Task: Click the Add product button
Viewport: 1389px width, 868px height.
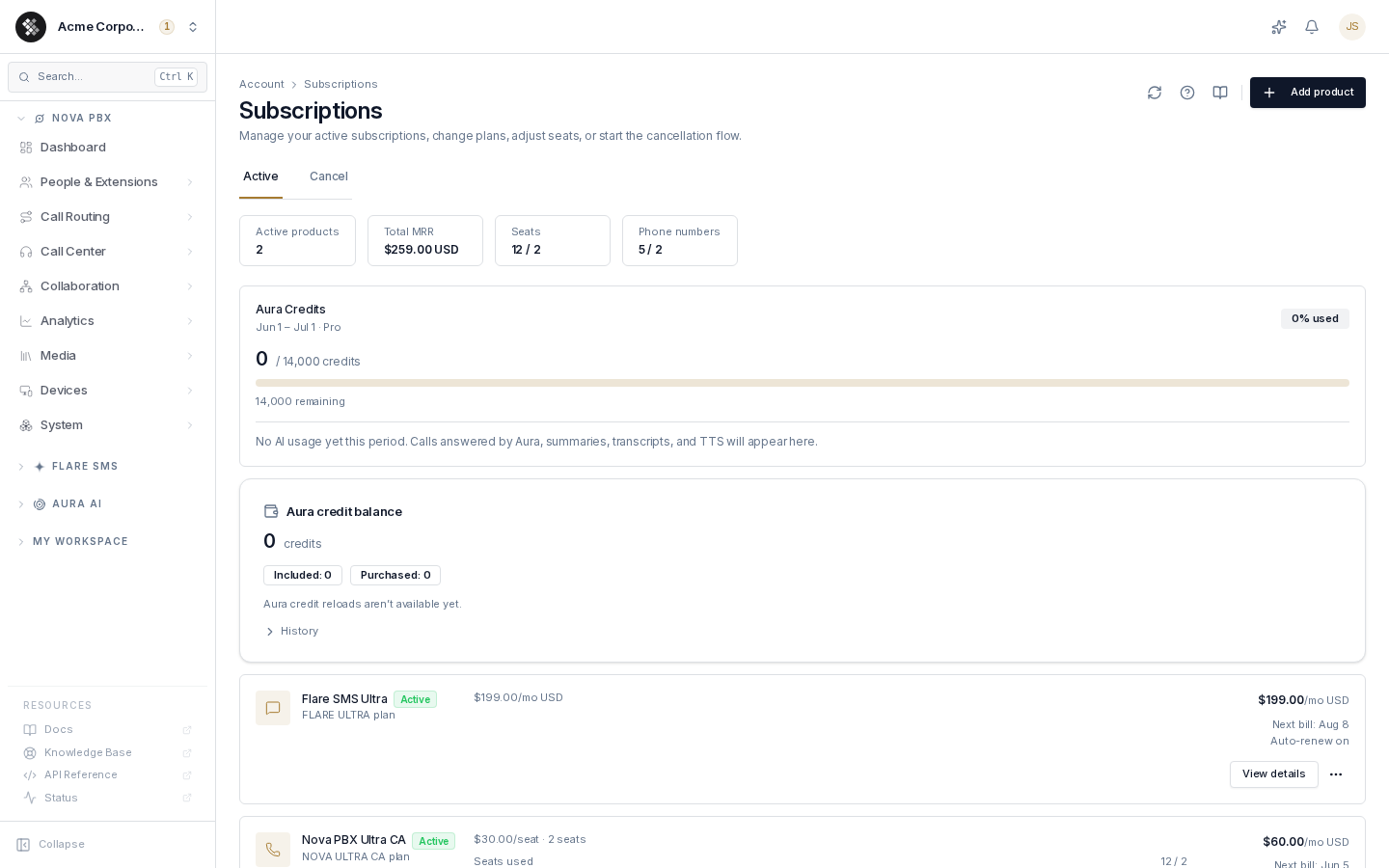Action: pyautogui.click(x=1308, y=93)
